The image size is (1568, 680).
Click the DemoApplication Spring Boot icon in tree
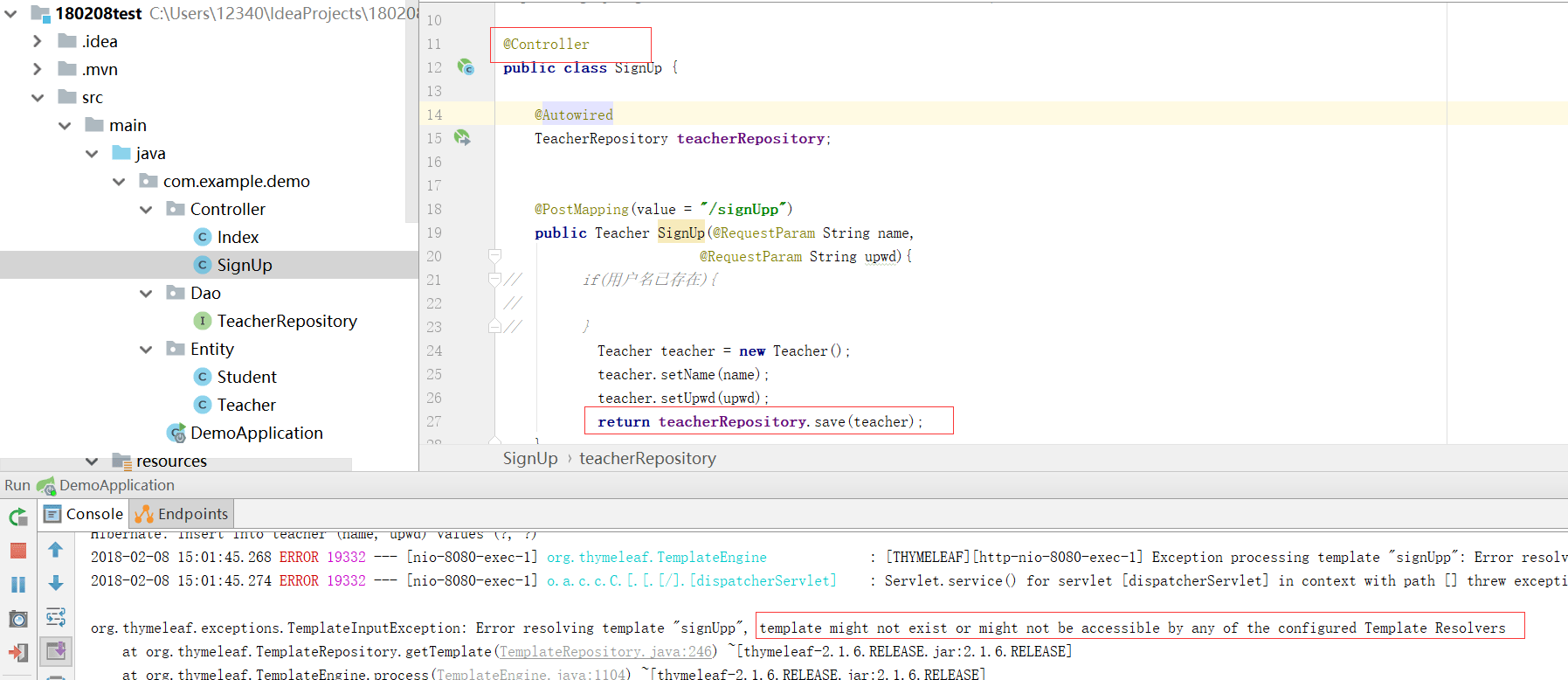click(176, 433)
